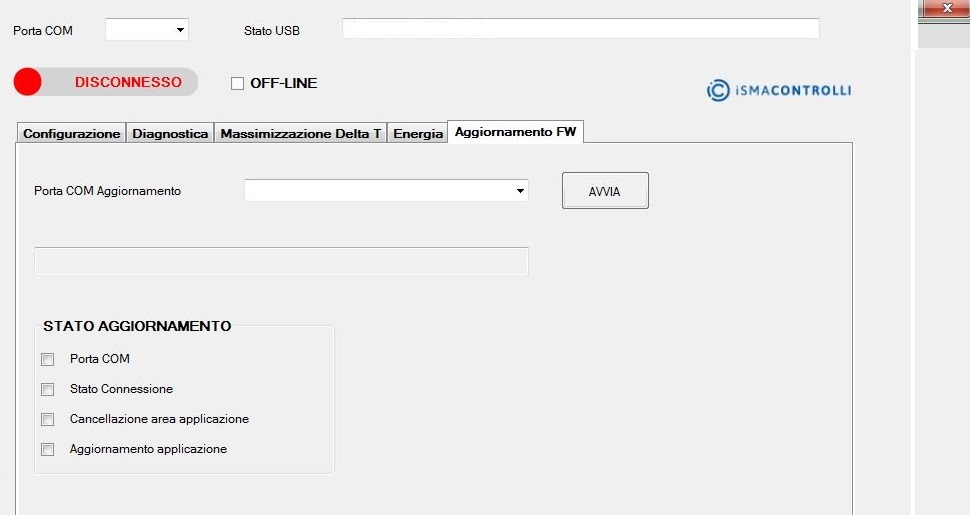Image resolution: width=970 pixels, height=515 pixels.
Task: Select the Energia tab
Action: 418,134
